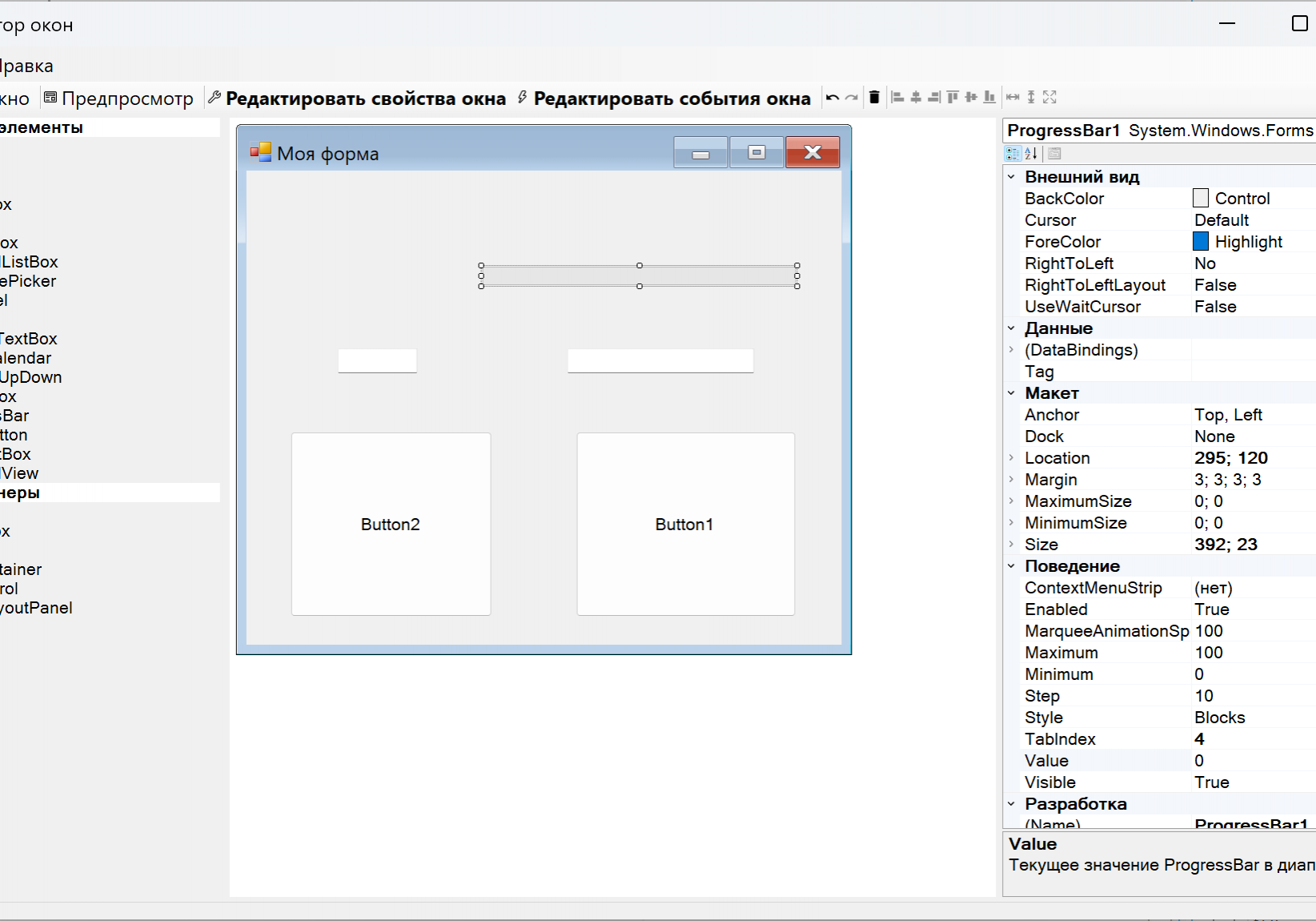
Task: Click the BackColor Control color swatch
Action: point(1201,199)
